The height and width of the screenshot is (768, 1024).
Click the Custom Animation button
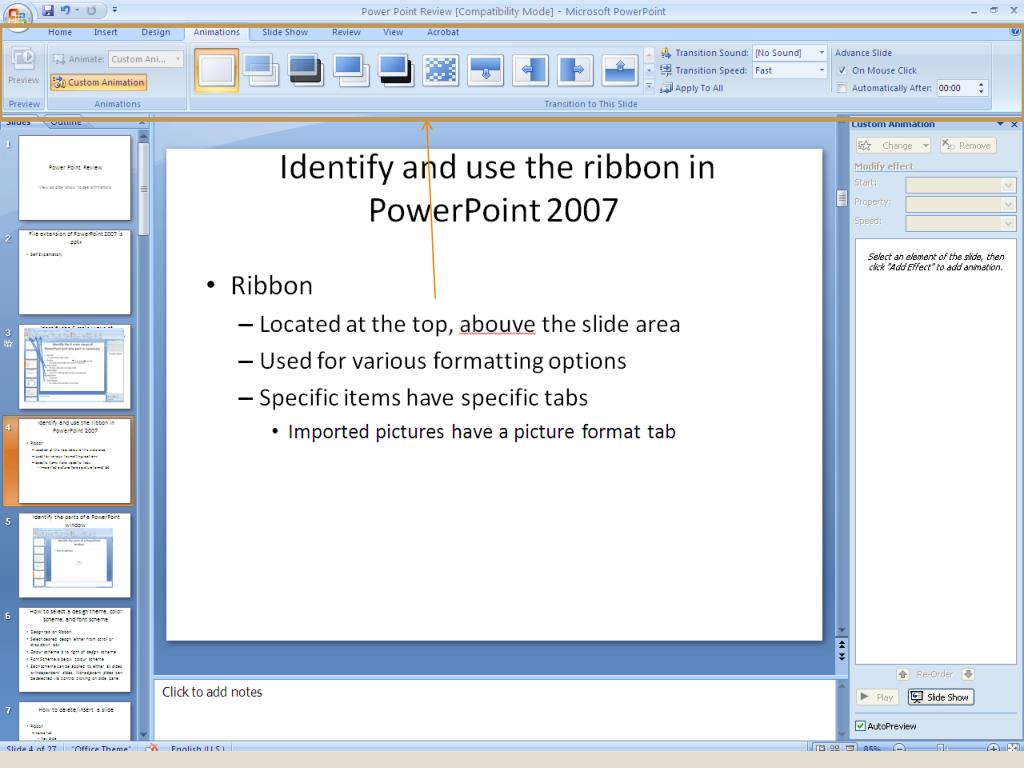point(99,82)
